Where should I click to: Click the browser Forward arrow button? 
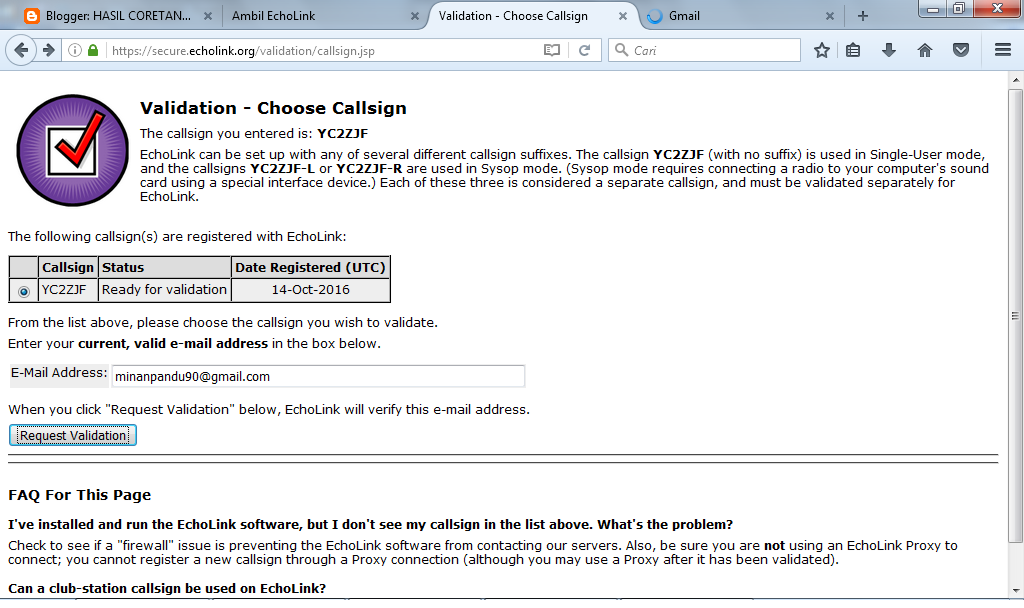[x=48, y=50]
